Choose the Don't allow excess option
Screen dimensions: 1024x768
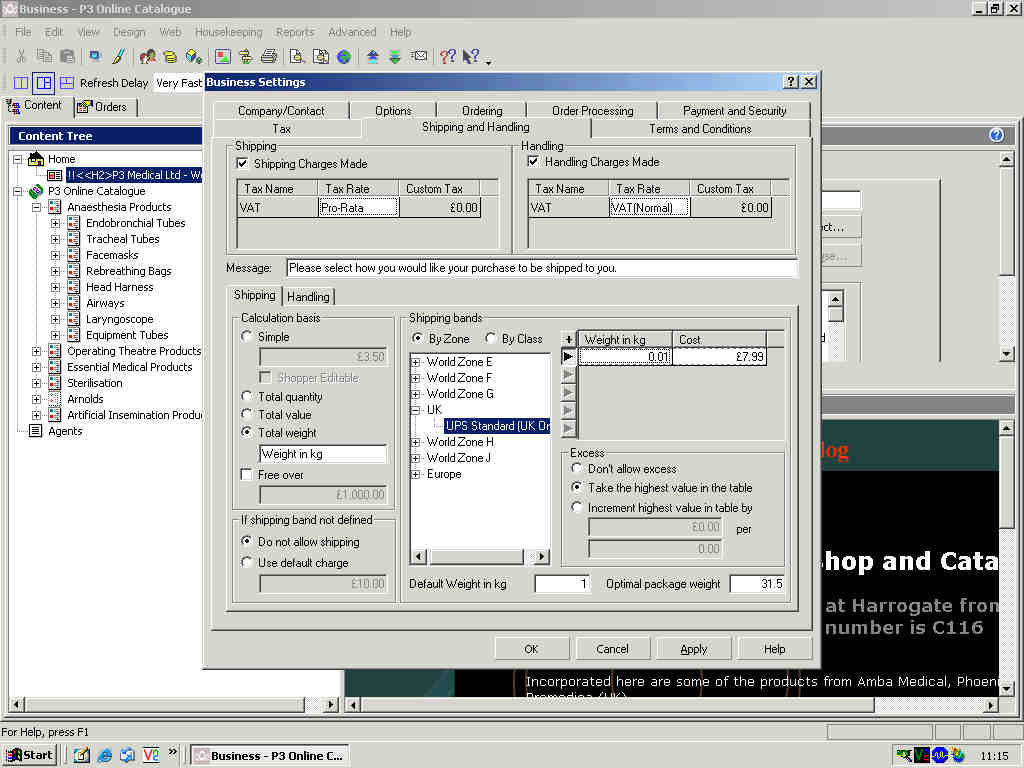tap(577, 469)
